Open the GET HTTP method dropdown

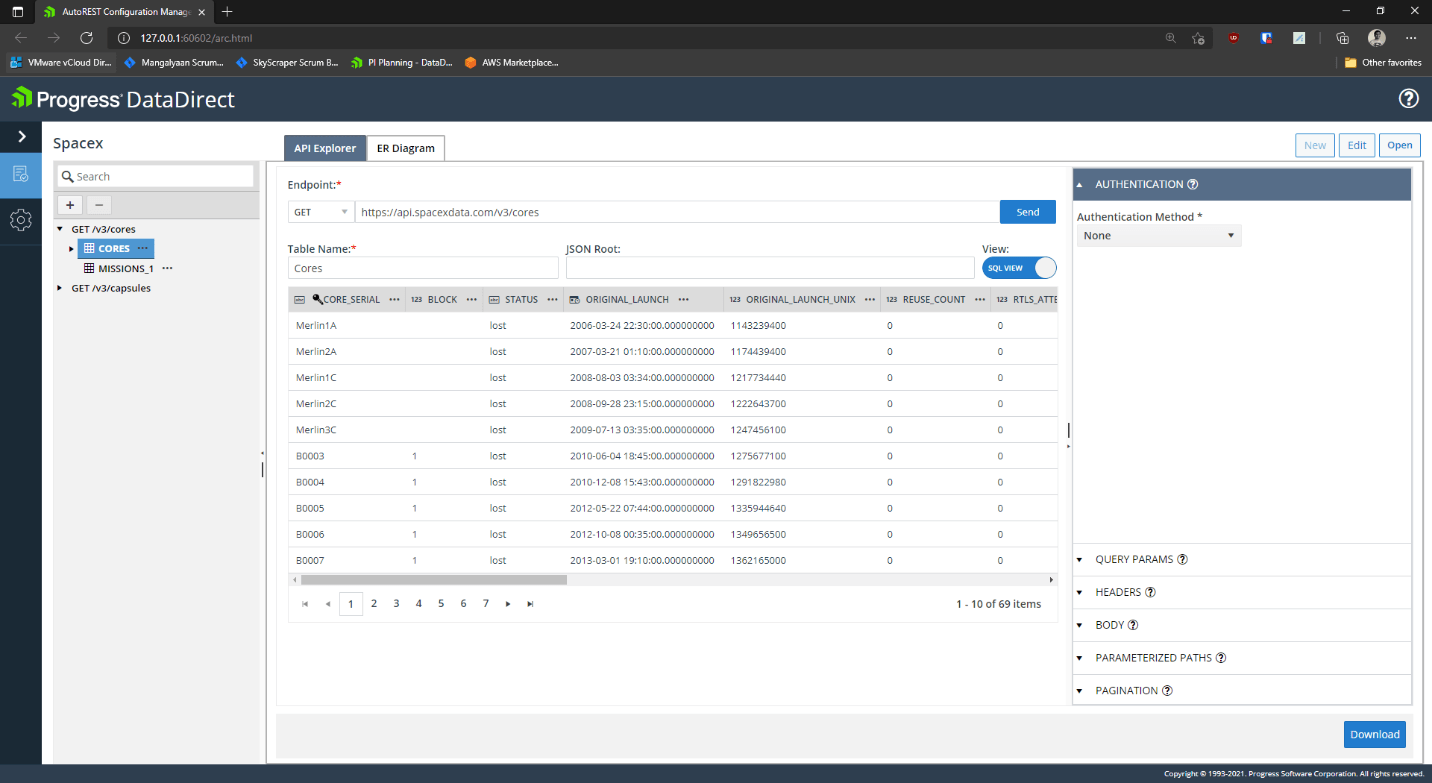[x=320, y=212]
